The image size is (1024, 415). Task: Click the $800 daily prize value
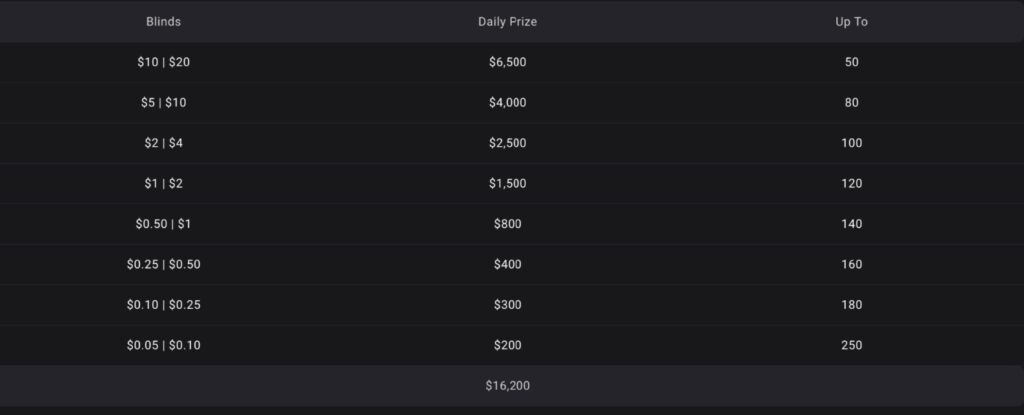pyautogui.click(x=507, y=224)
